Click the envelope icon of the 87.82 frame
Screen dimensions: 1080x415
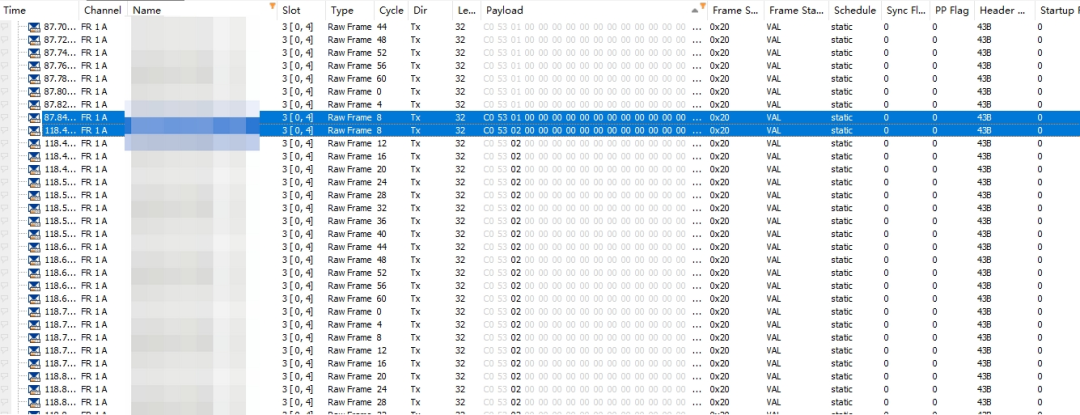(x=34, y=105)
